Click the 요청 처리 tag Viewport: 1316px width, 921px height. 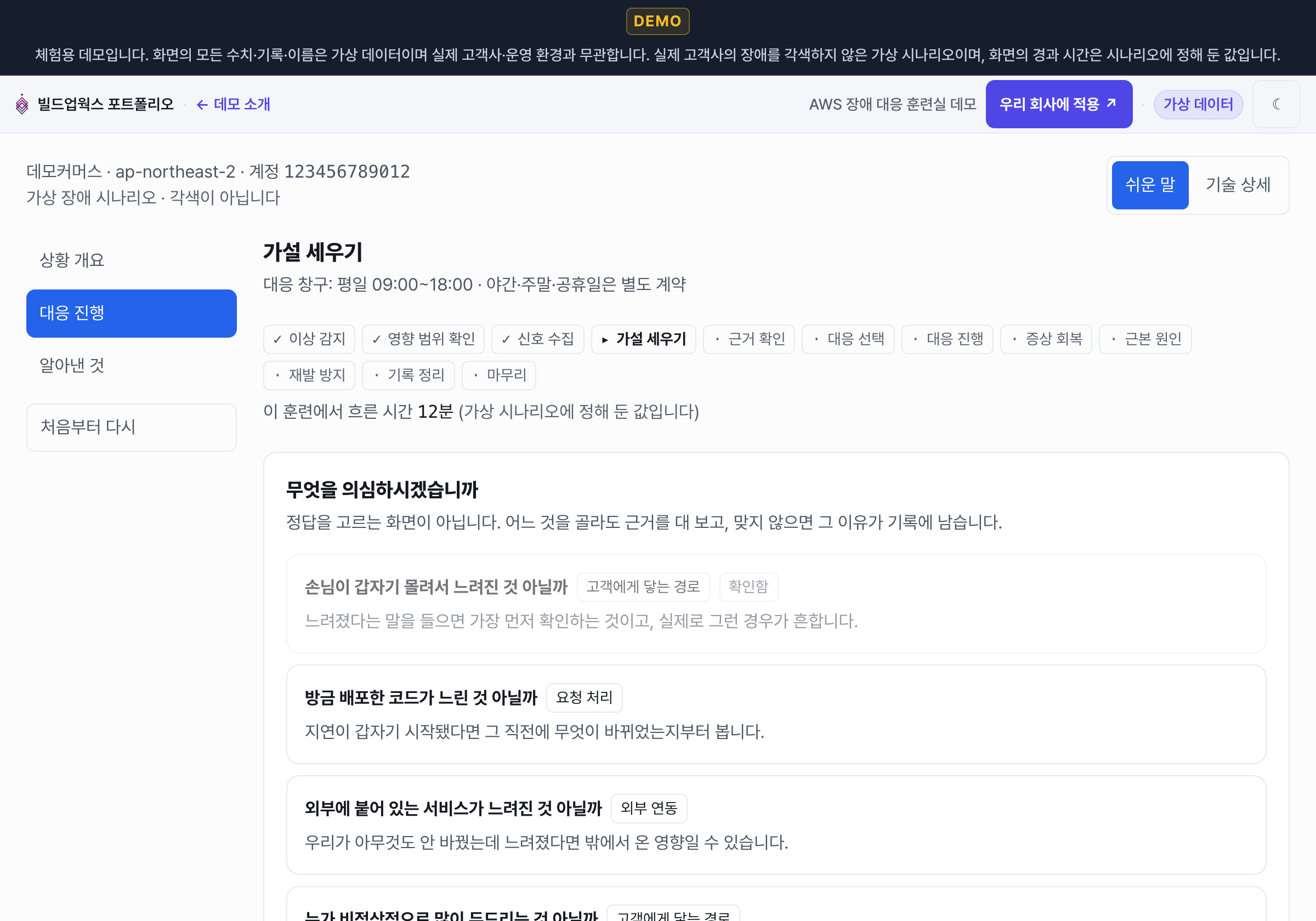[x=584, y=697]
